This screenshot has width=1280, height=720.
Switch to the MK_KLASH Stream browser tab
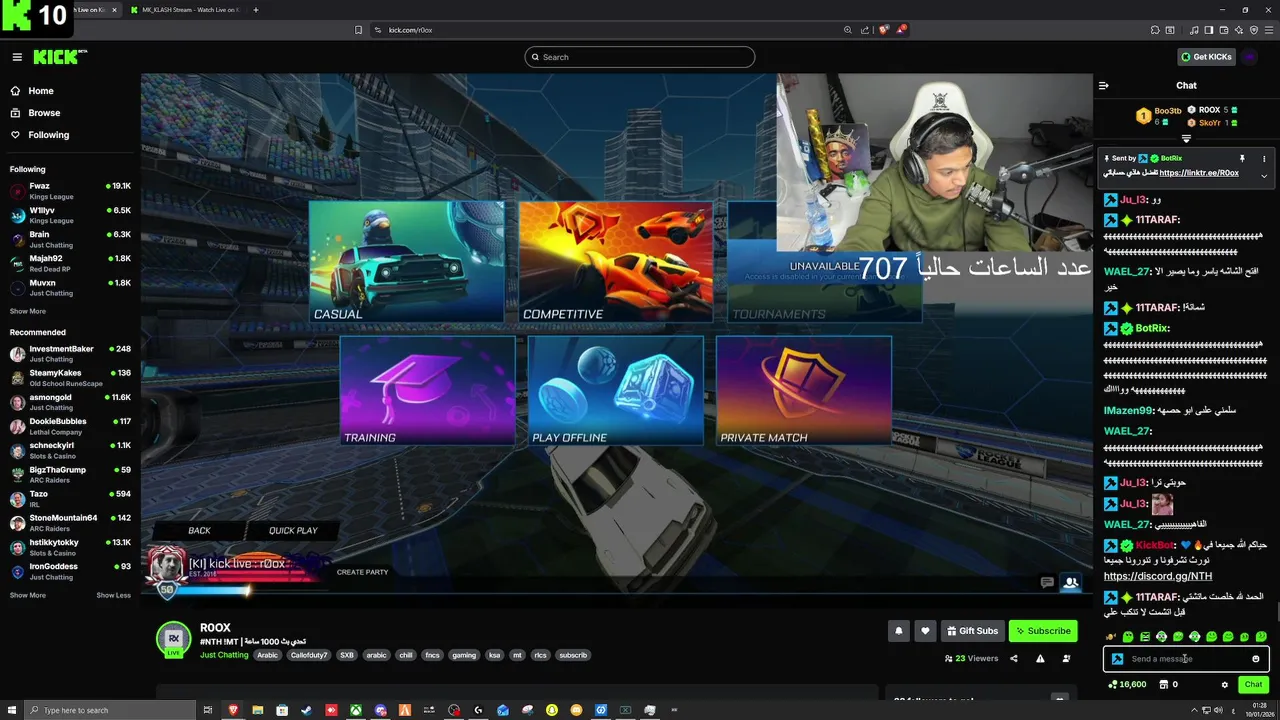[185, 10]
